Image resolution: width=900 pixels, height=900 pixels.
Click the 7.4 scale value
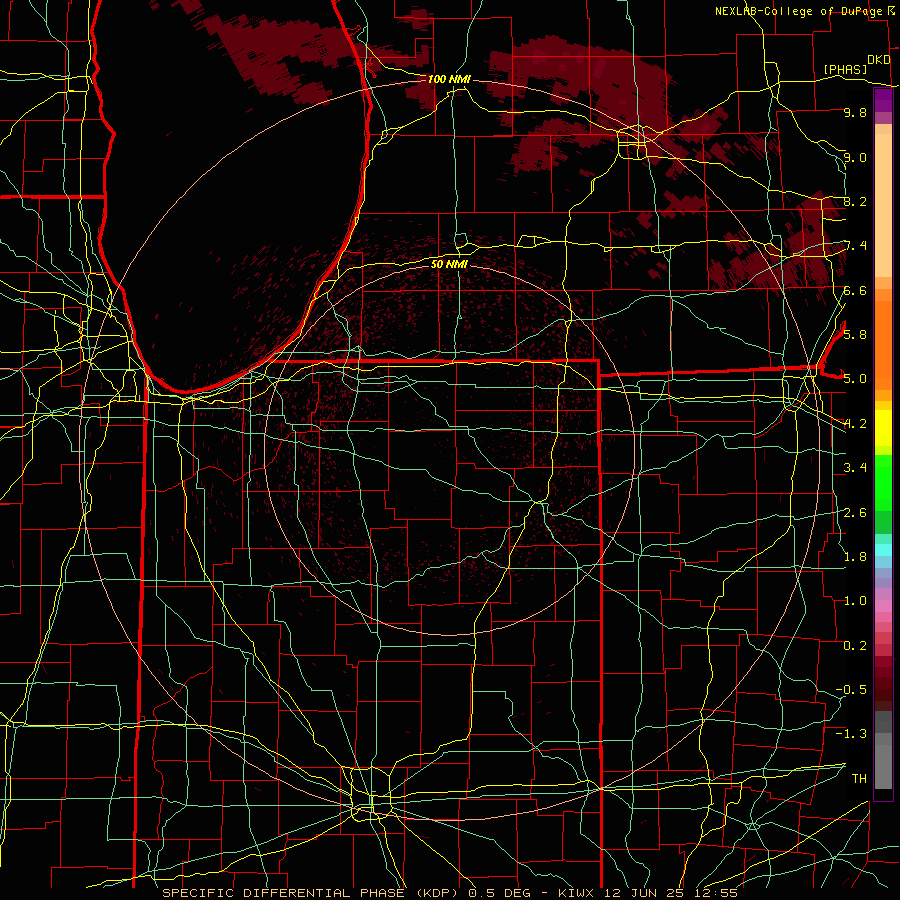coord(855,246)
